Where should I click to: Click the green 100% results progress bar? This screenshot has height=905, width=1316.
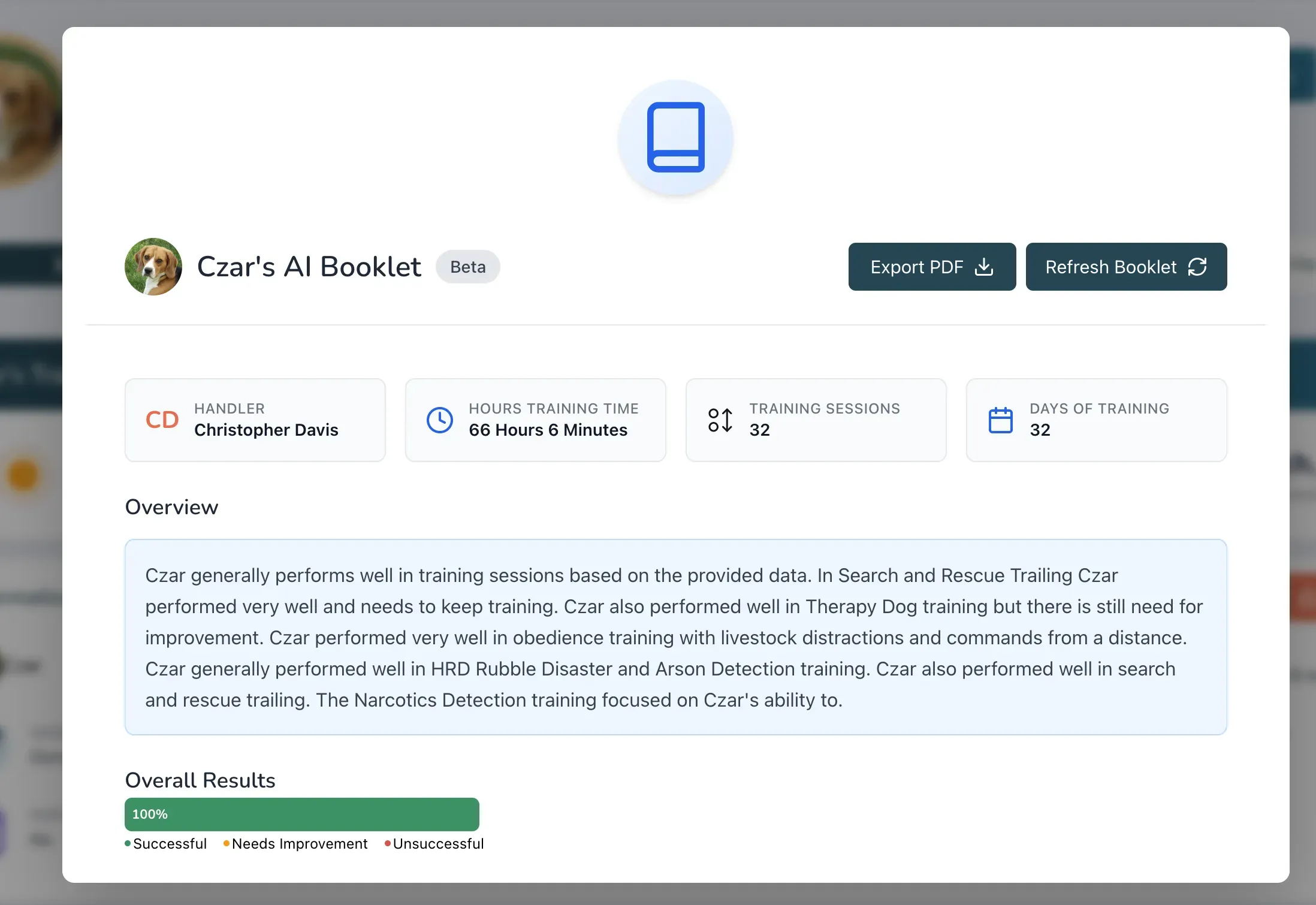(301, 814)
